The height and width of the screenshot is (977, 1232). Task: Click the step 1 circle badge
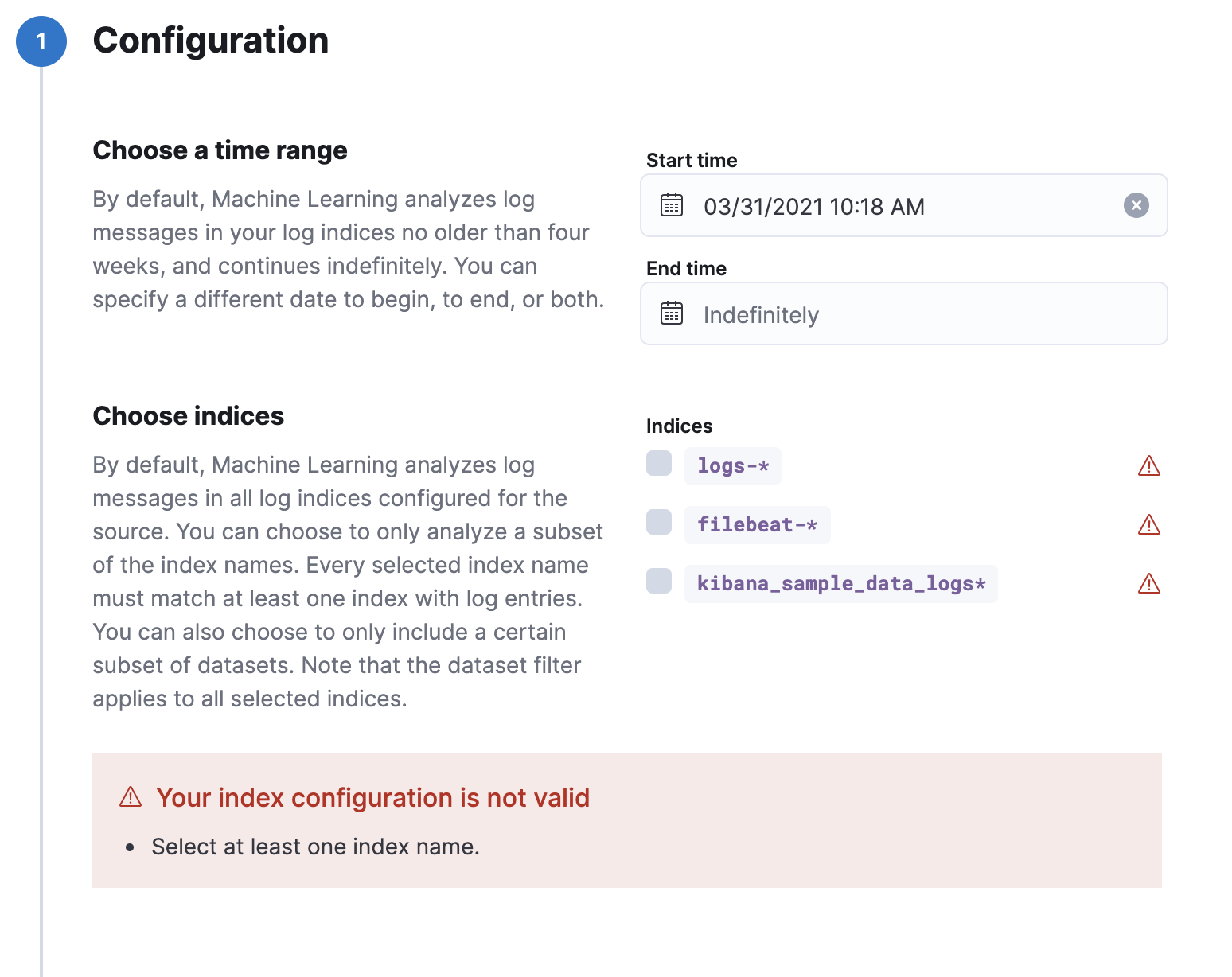41,41
